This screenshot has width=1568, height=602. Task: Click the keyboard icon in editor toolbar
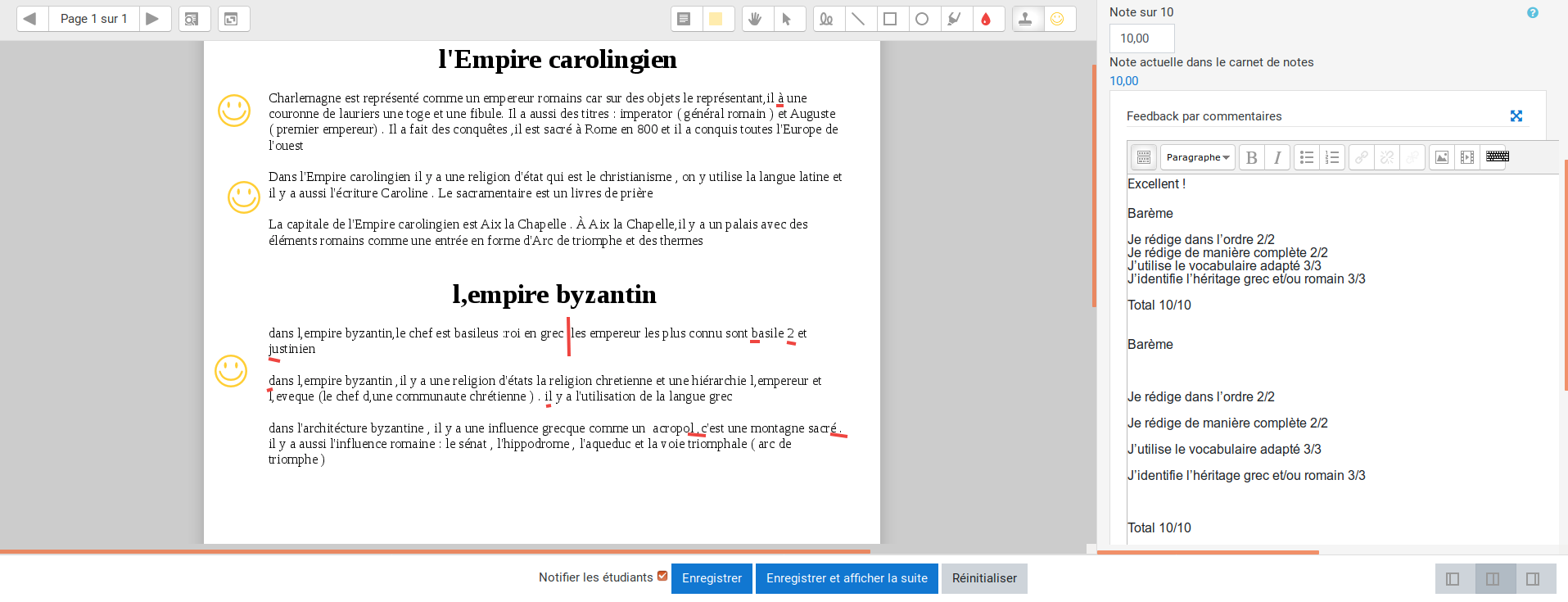1498,156
